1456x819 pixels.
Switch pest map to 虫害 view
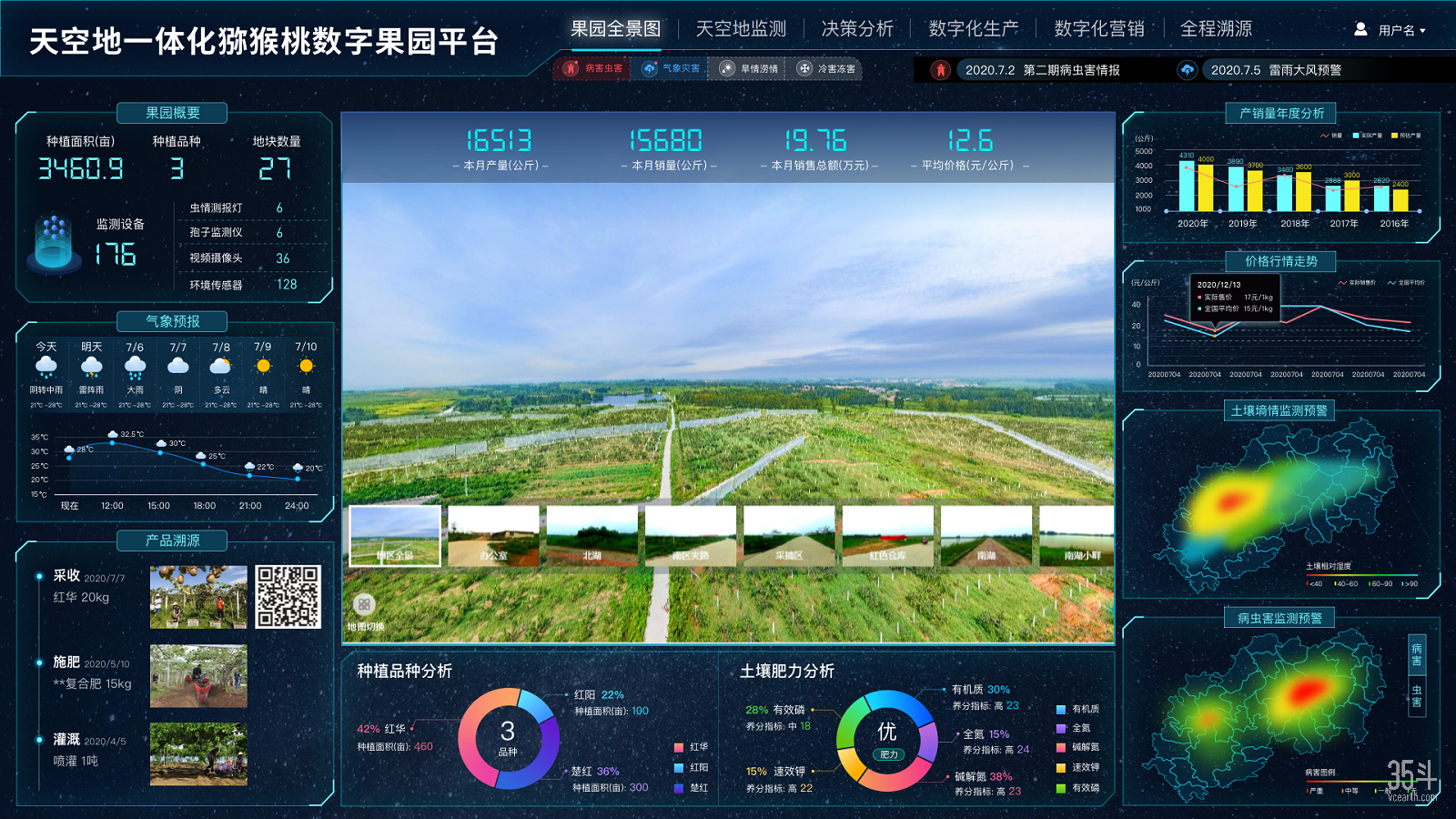(x=1416, y=696)
